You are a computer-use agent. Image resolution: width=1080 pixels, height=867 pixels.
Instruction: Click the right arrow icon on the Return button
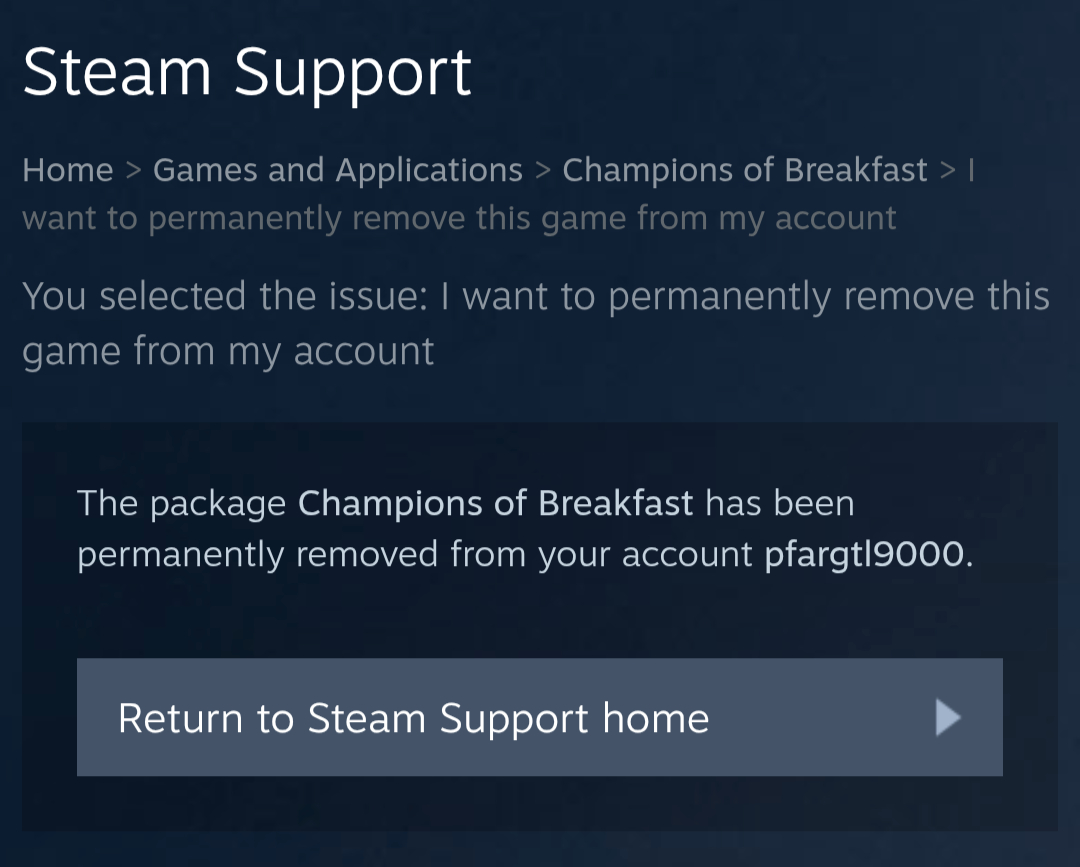947,718
